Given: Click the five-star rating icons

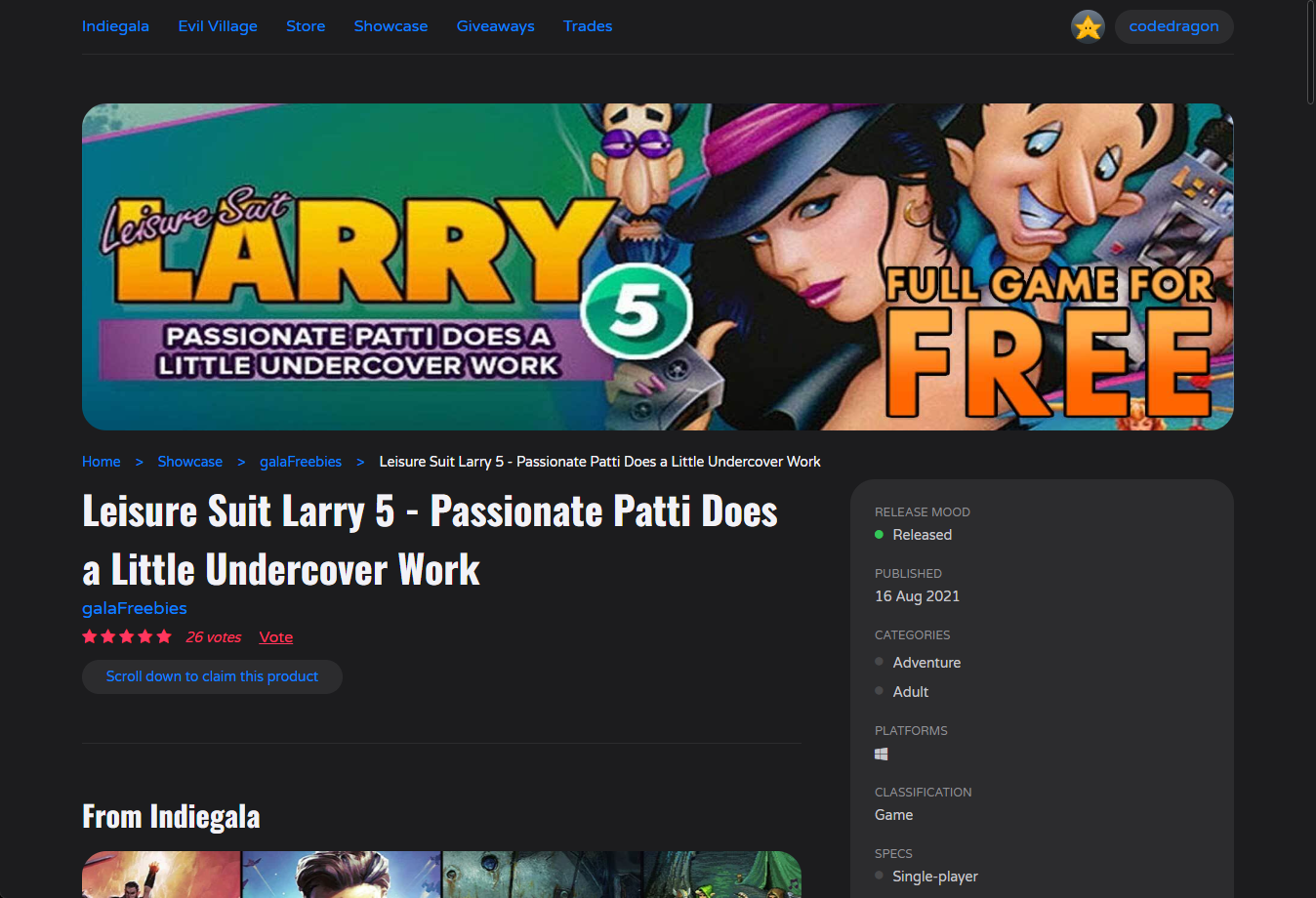Looking at the screenshot, I should pos(127,636).
